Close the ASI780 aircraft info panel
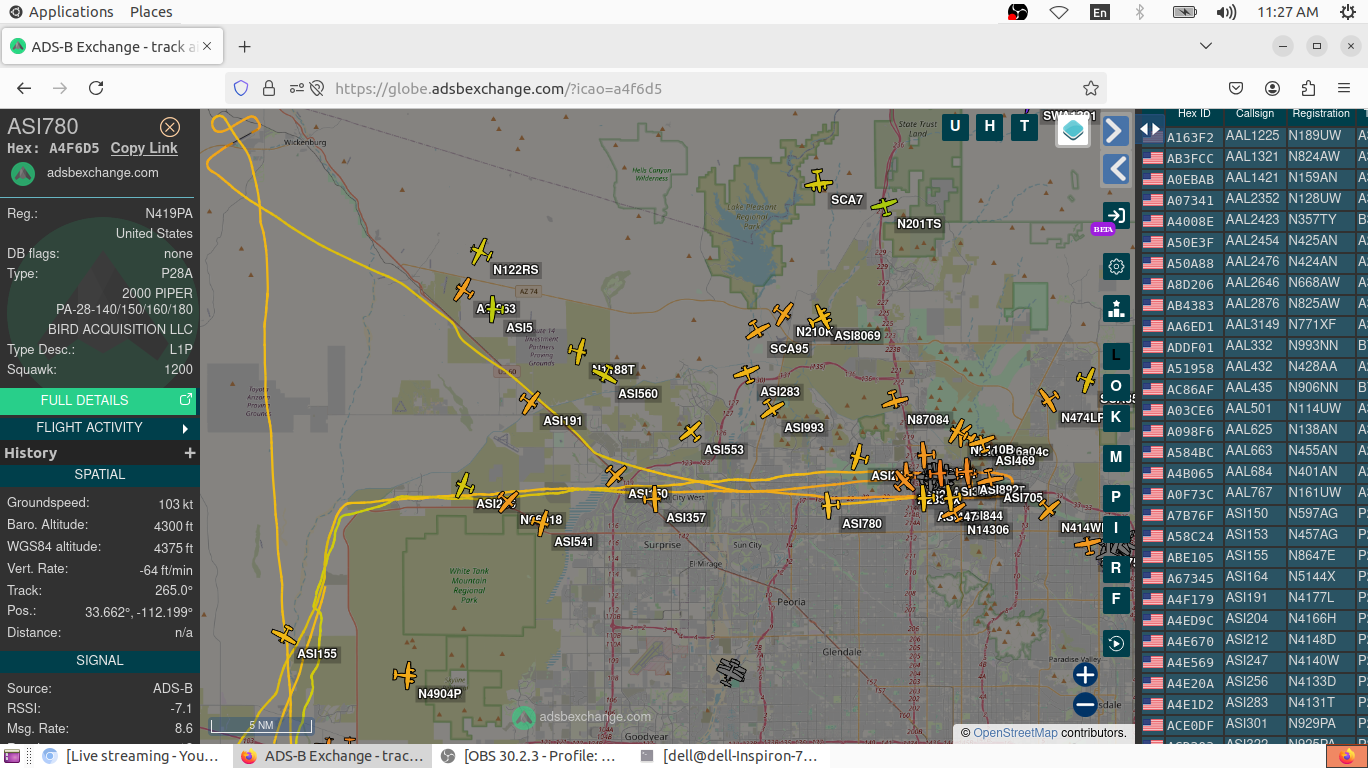 [x=170, y=127]
